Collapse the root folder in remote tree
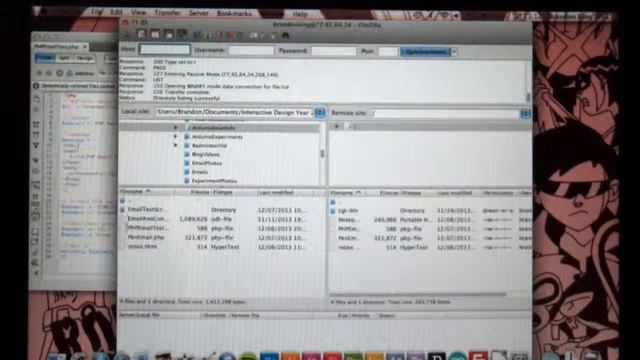The height and width of the screenshot is (360, 640). [x=337, y=127]
